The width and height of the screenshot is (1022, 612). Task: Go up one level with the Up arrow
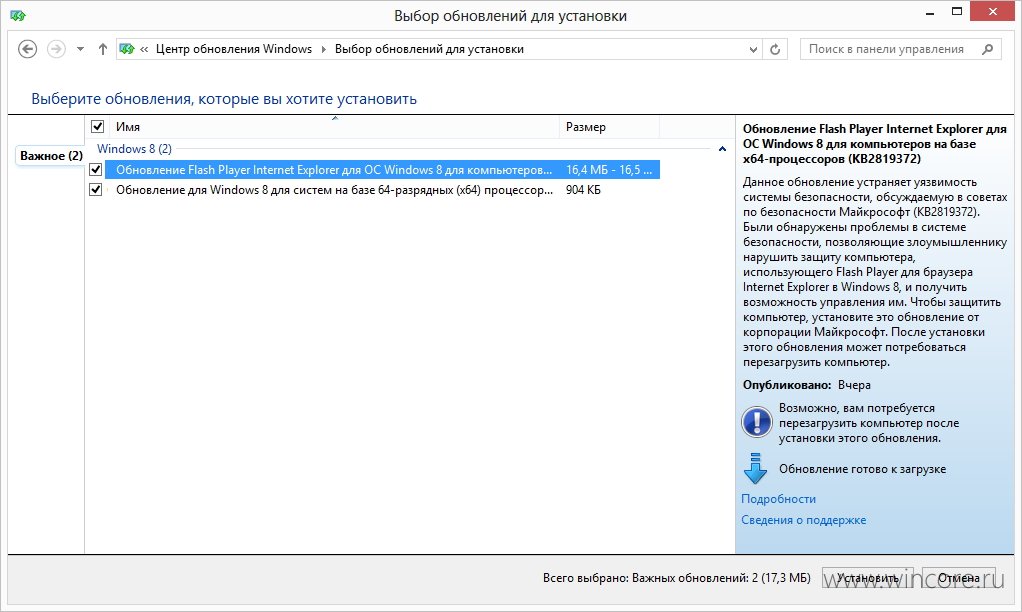click(102, 49)
